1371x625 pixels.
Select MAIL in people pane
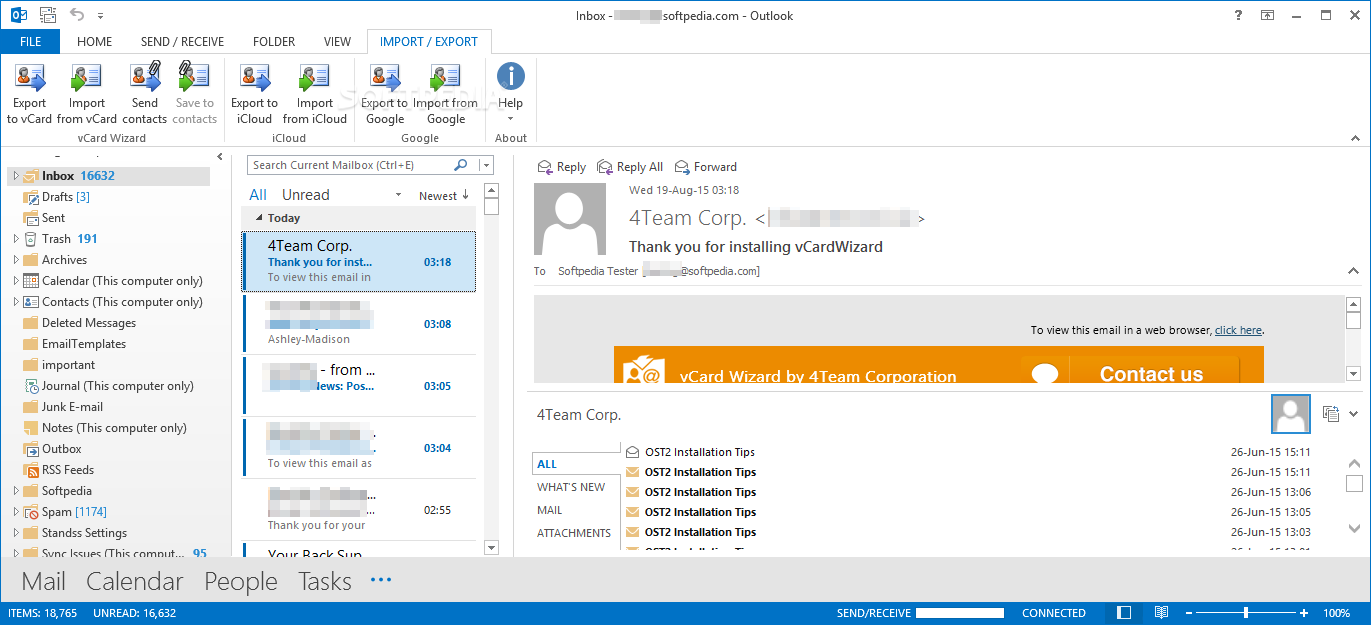pos(550,510)
